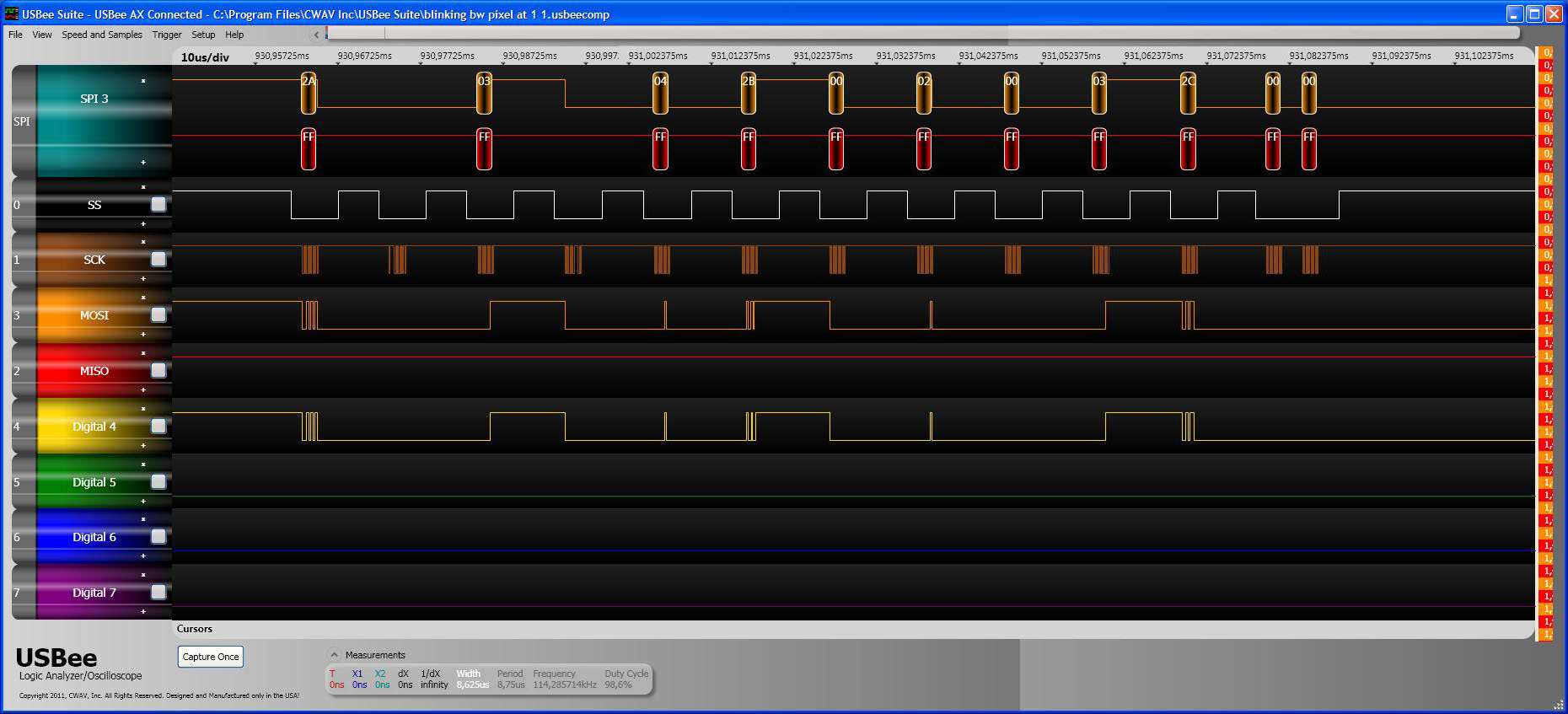Click the decoded 2B byte on SPI trace

point(749,93)
